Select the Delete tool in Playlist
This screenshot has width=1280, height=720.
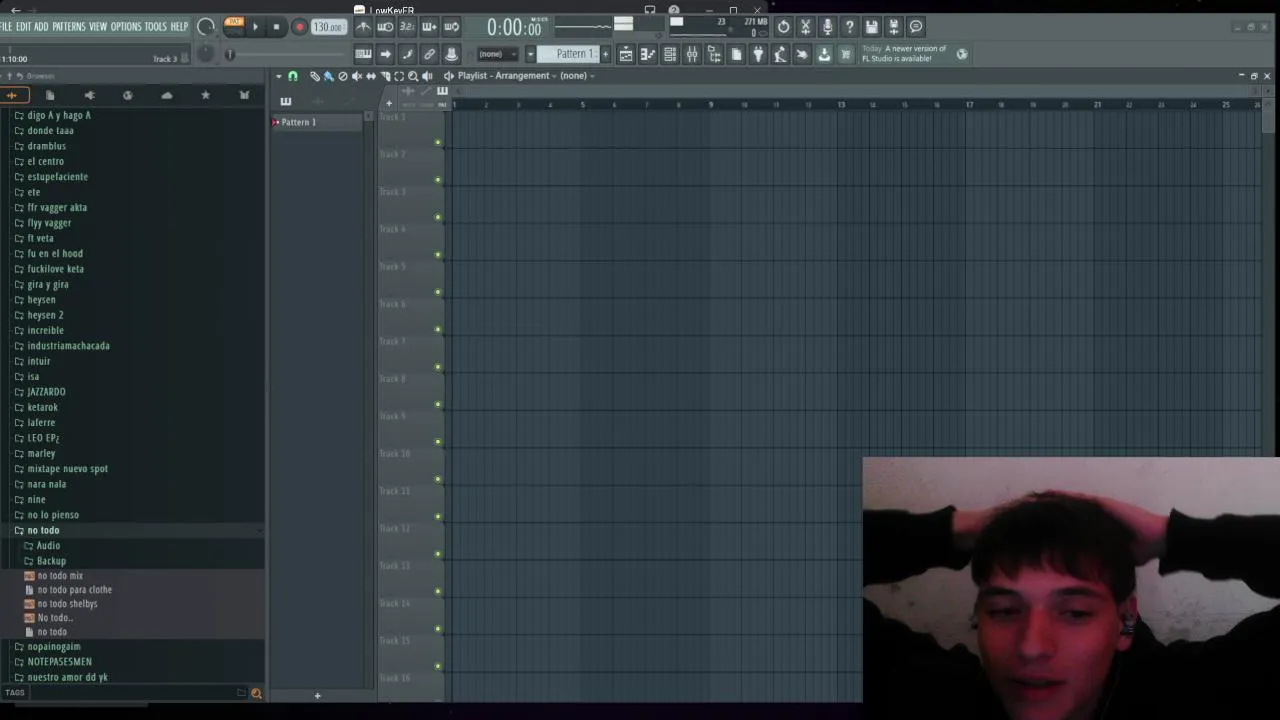[342, 76]
